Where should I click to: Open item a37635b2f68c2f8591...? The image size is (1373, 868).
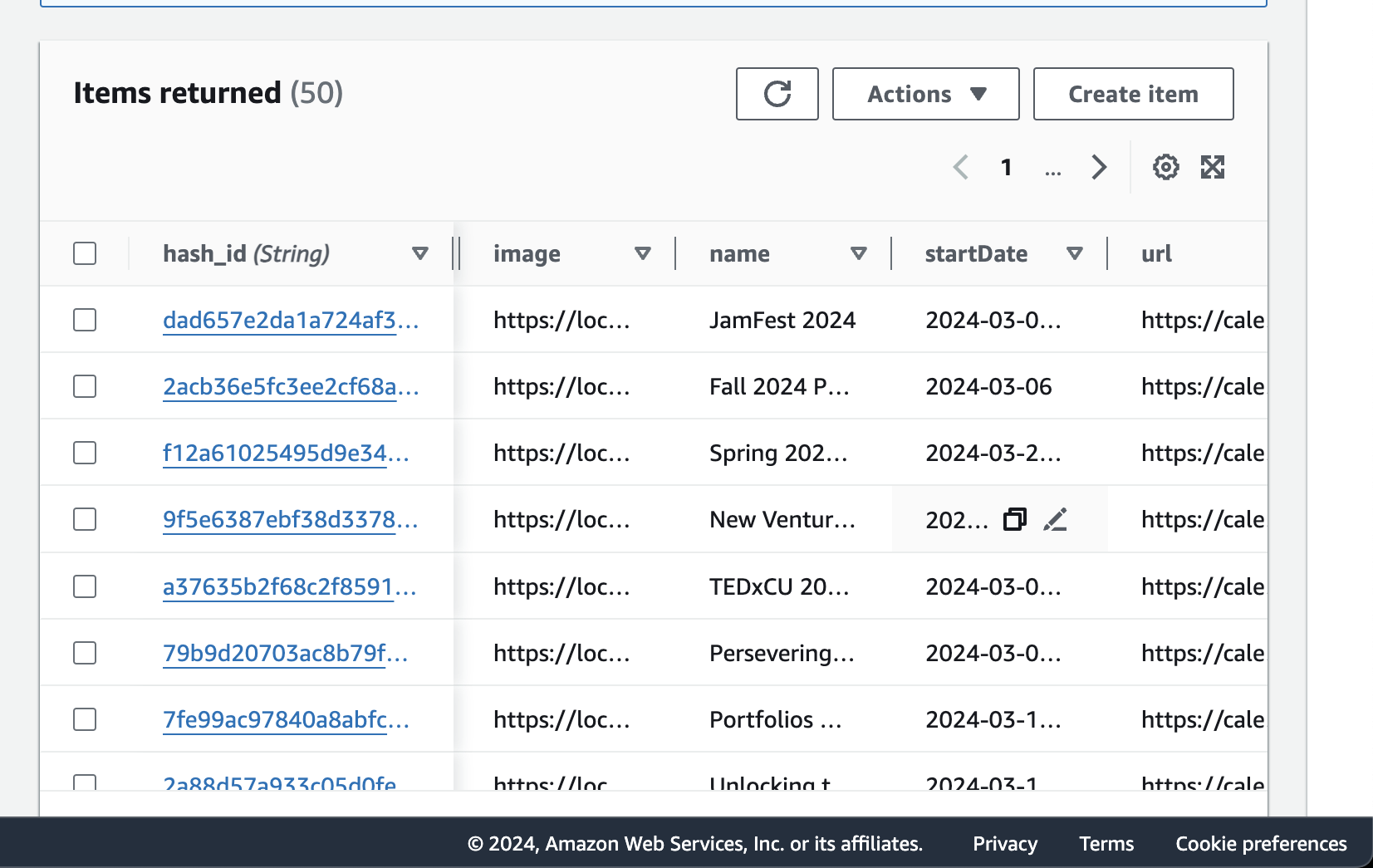[290, 586]
